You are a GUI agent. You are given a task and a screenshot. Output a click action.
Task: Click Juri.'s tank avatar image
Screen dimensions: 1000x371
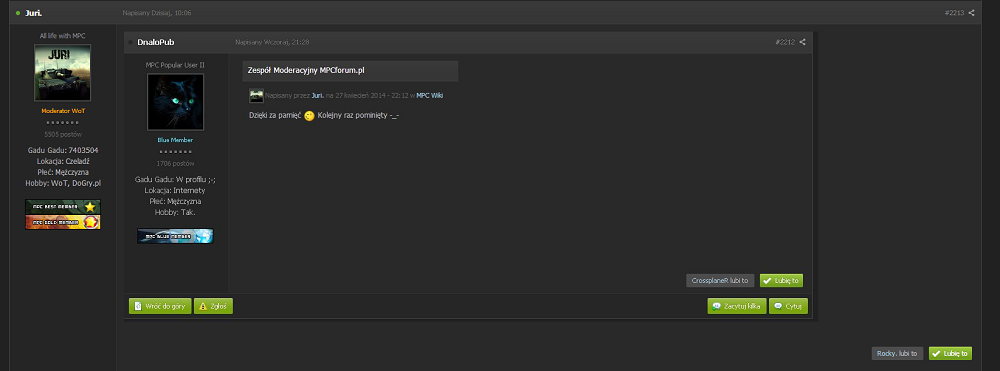[62, 73]
